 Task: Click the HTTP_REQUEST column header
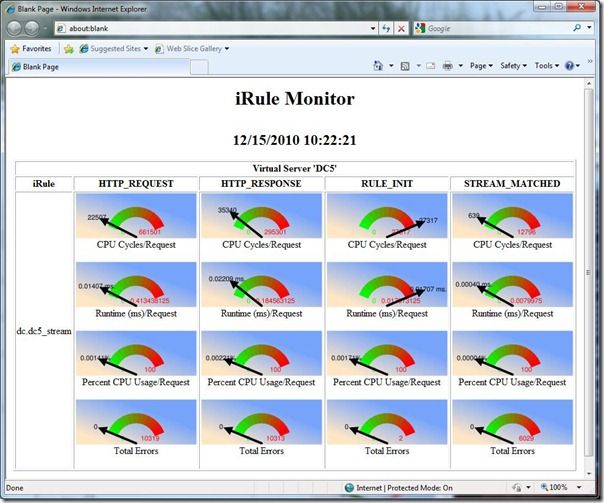(x=136, y=184)
